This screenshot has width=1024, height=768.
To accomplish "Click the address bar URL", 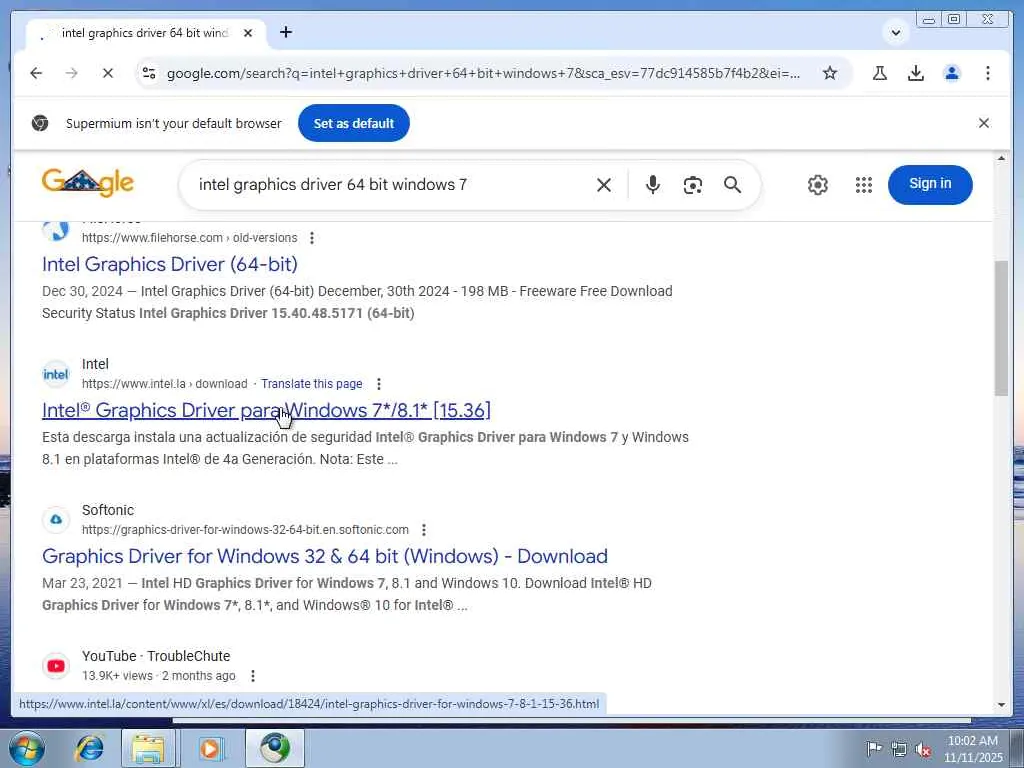I will (483, 73).
